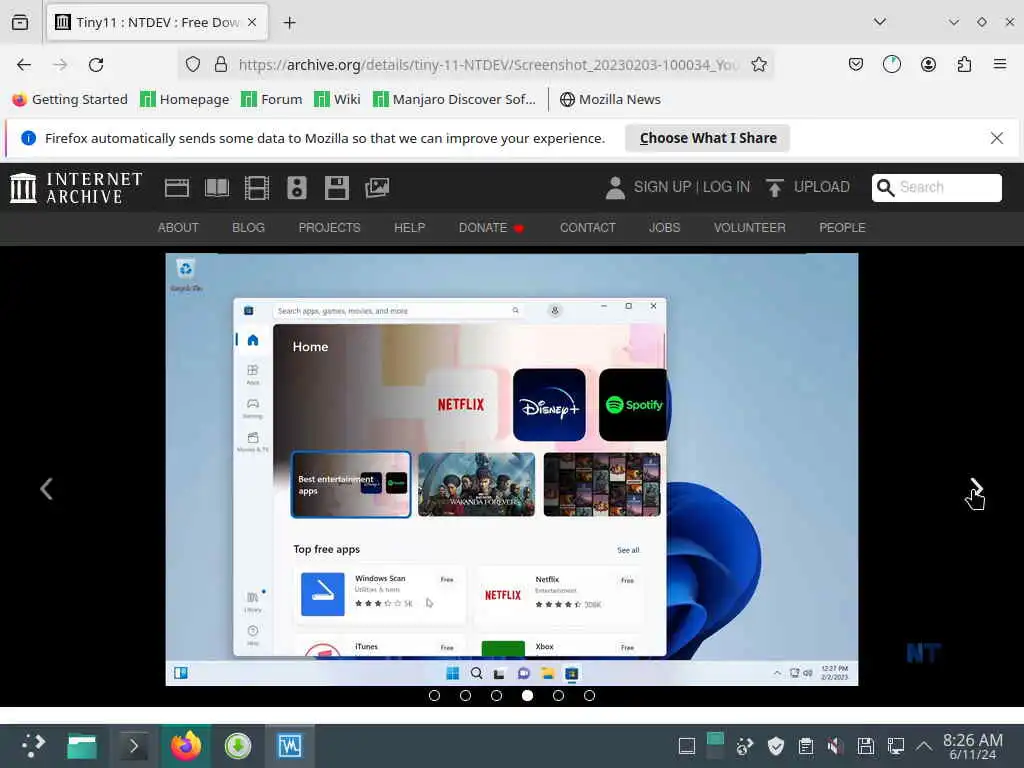Click the user avatar icon beside Sign Up
This screenshot has height=768, width=1024.
coord(615,187)
